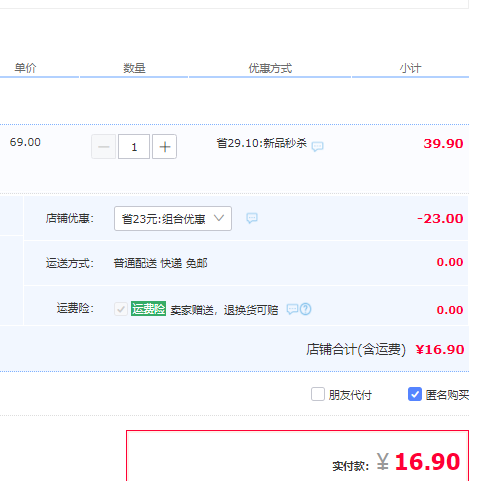Click comment icon beside 店铺优惠 dropdown
The image size is (499, 481).
coord(252,218)
